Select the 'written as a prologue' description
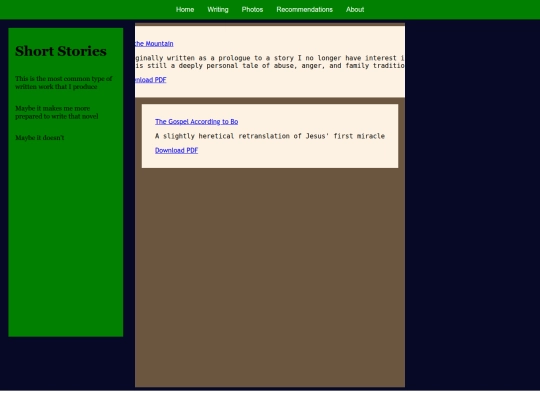 pyautogui.click(x=270, y=62)
